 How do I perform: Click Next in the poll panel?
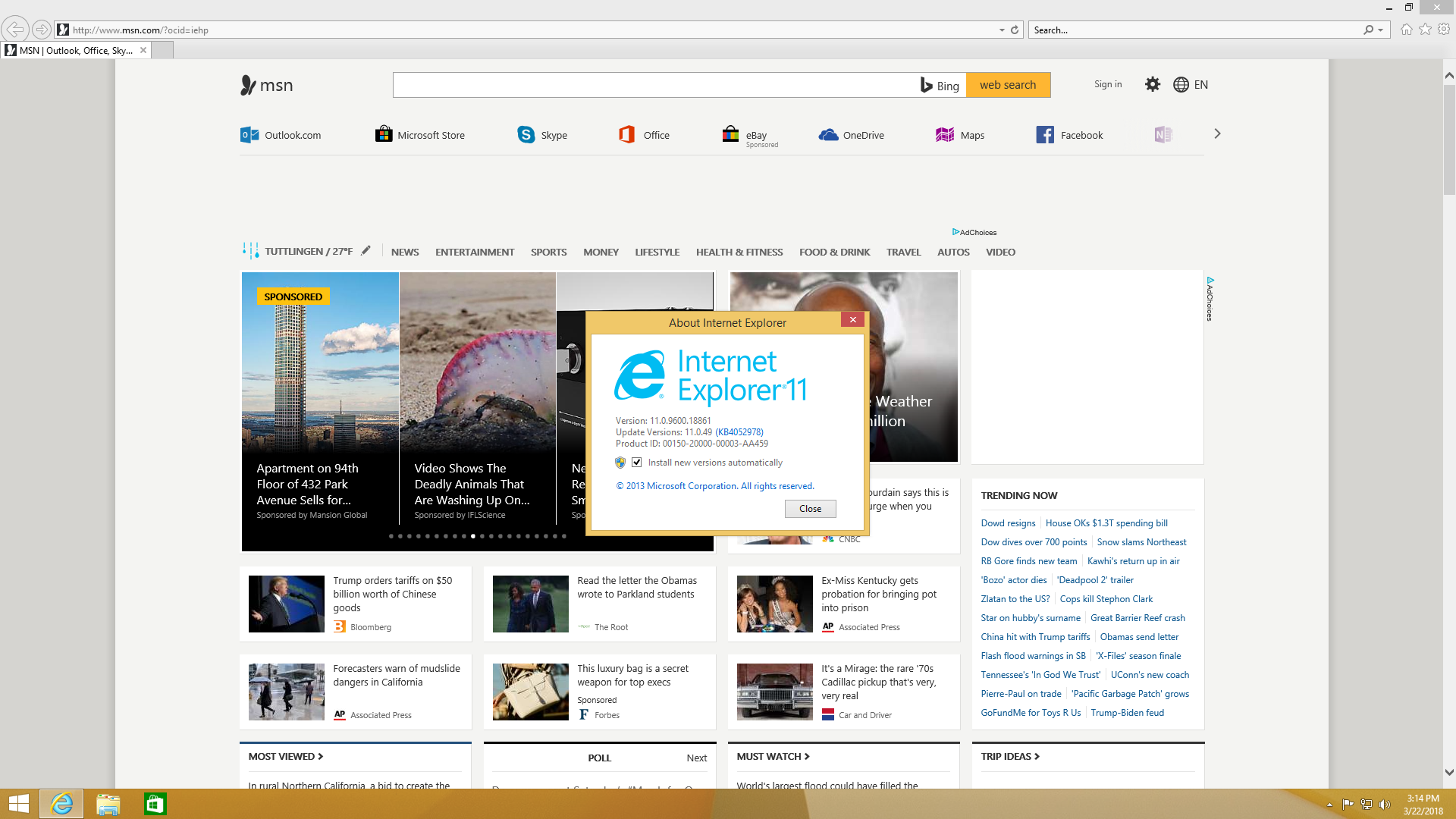pyautogui.click(x=697, y=758)
